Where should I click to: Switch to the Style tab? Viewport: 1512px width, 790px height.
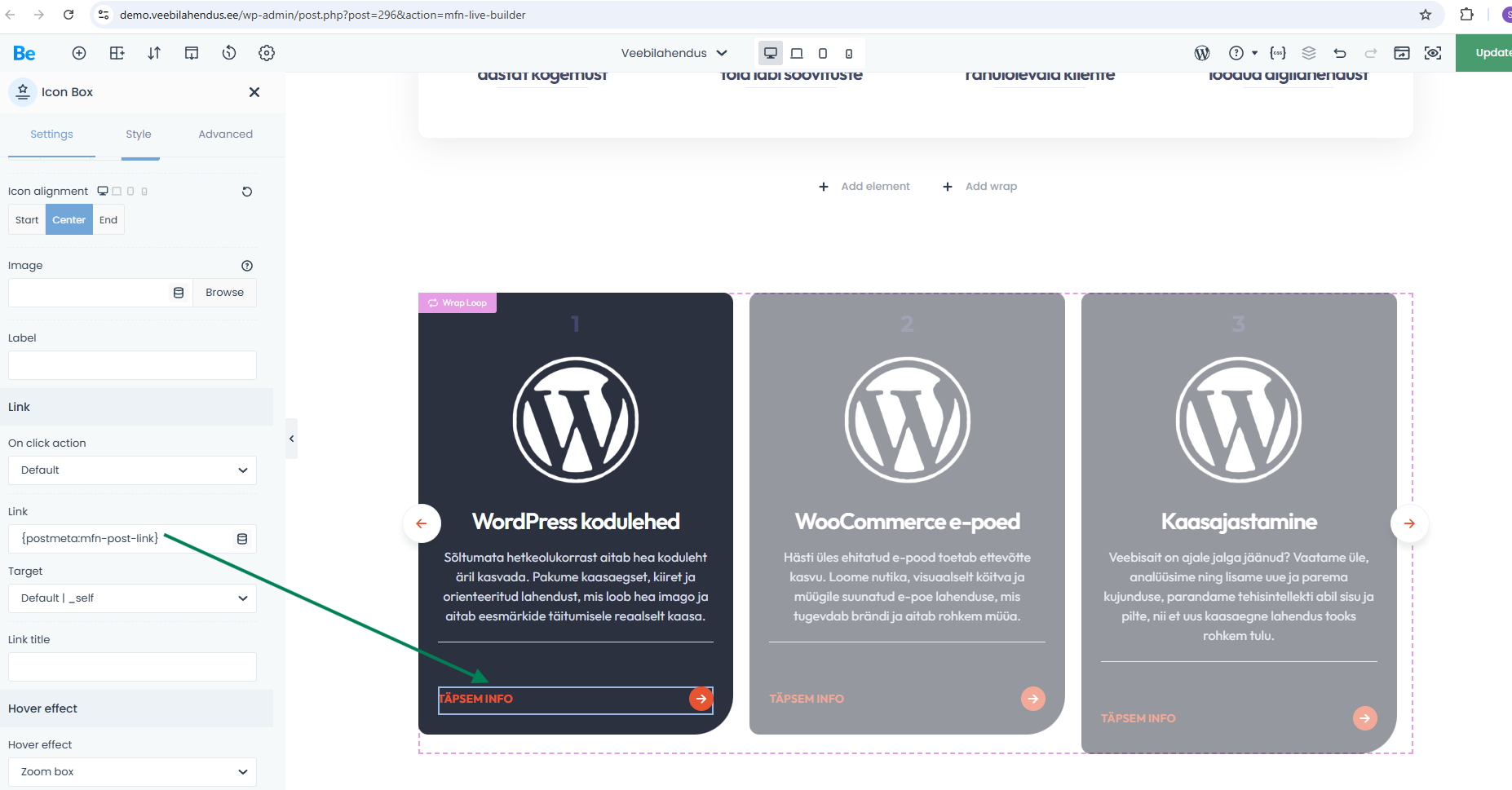[x=139, y=135]
